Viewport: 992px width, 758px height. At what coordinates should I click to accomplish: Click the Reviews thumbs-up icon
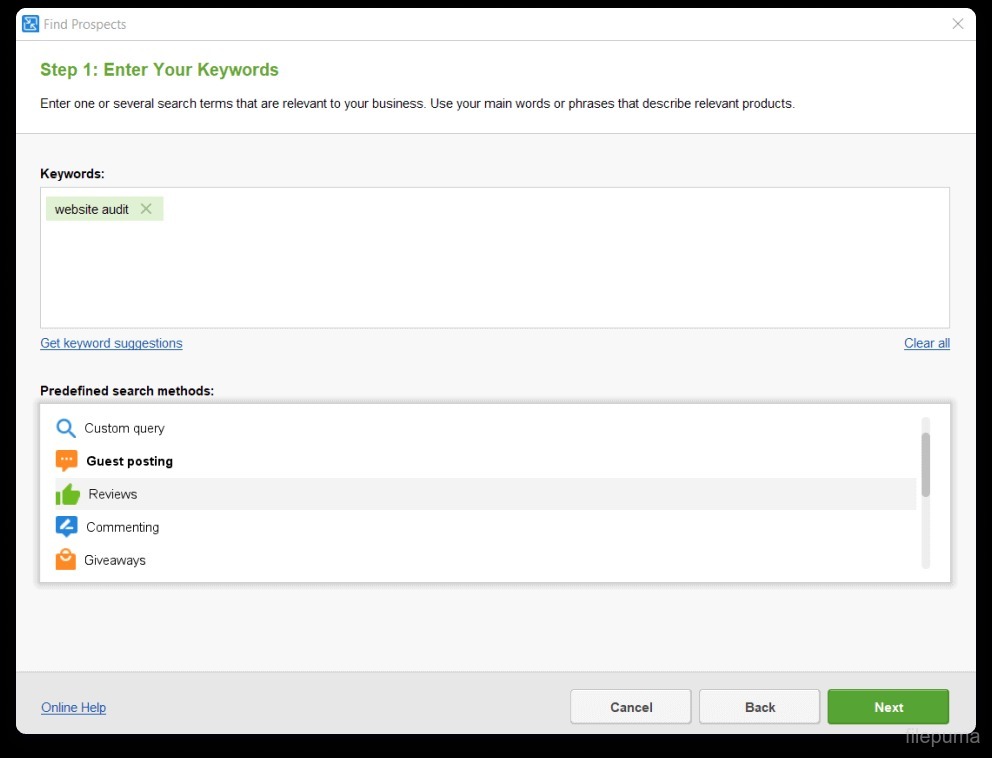pos(67,494)
